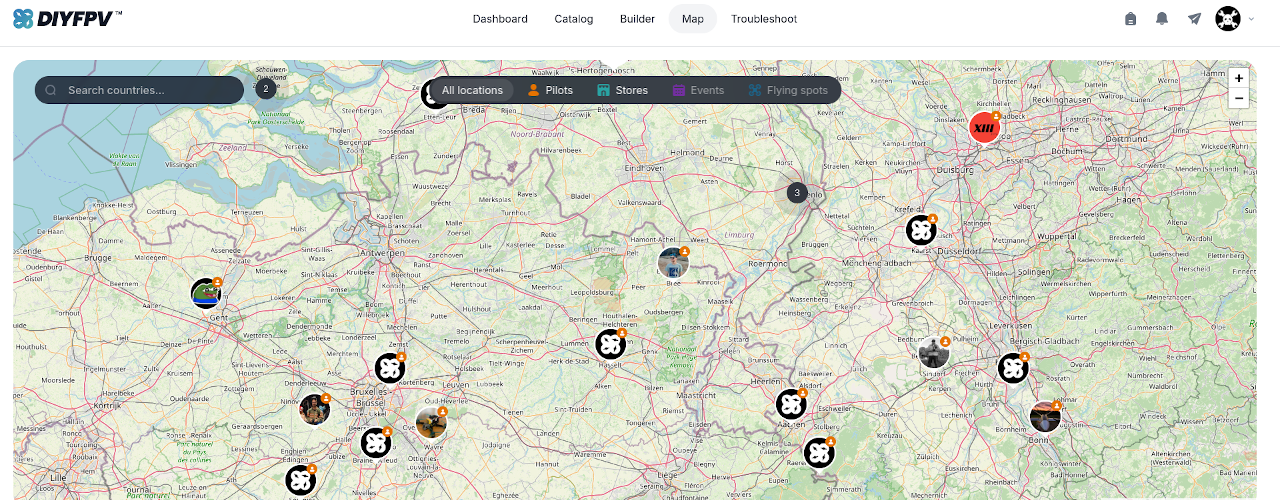This screenshot has height=500, width=1280.
Task: Open the notifications bell
Action: [1162, 19]
